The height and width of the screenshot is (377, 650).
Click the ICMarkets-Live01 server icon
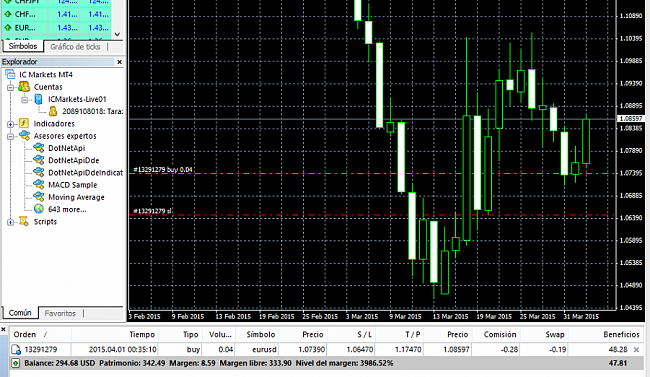pos(39,99)
